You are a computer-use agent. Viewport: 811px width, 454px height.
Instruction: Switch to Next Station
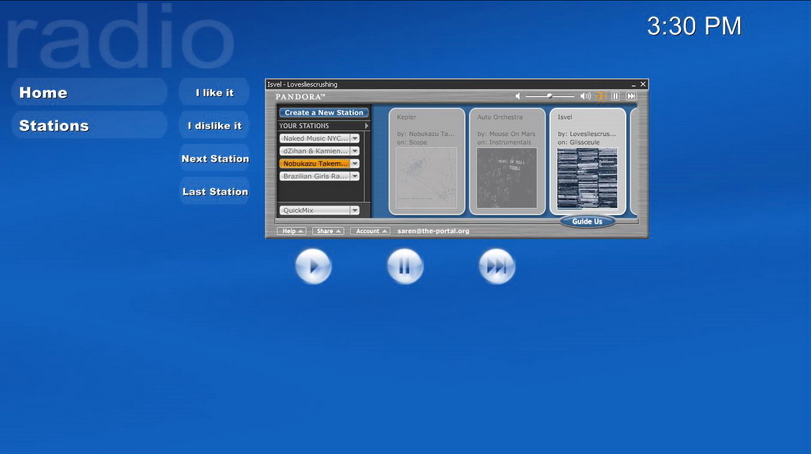[x=215, y=159]
